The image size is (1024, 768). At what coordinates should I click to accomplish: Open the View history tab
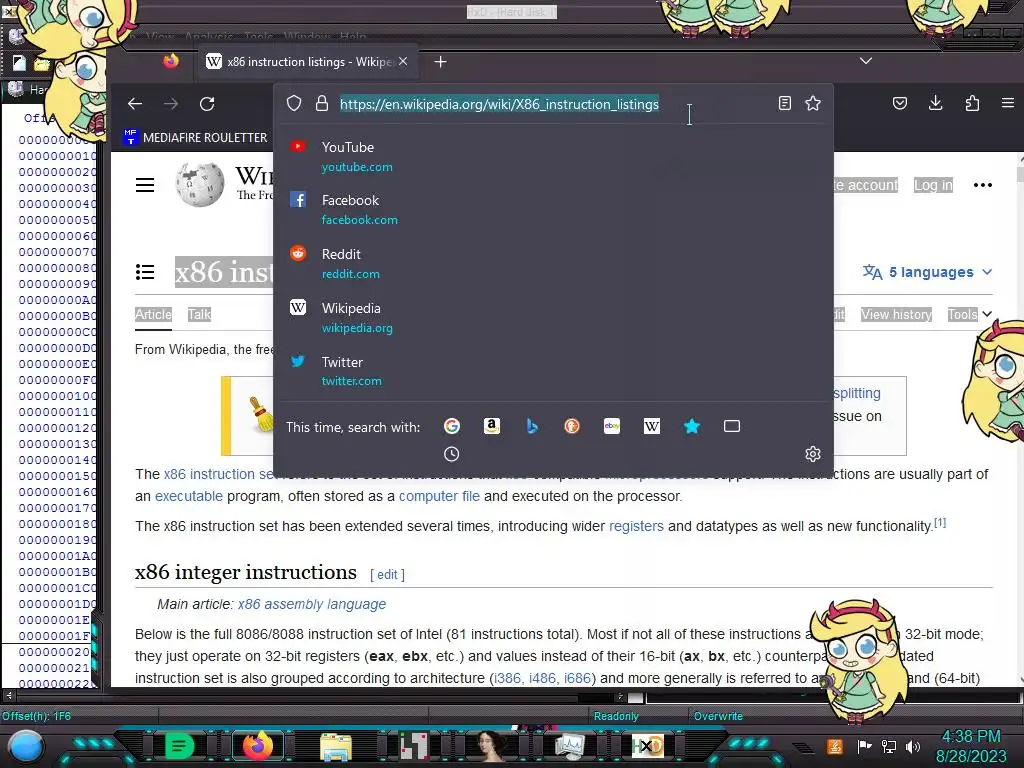point(896,315)
